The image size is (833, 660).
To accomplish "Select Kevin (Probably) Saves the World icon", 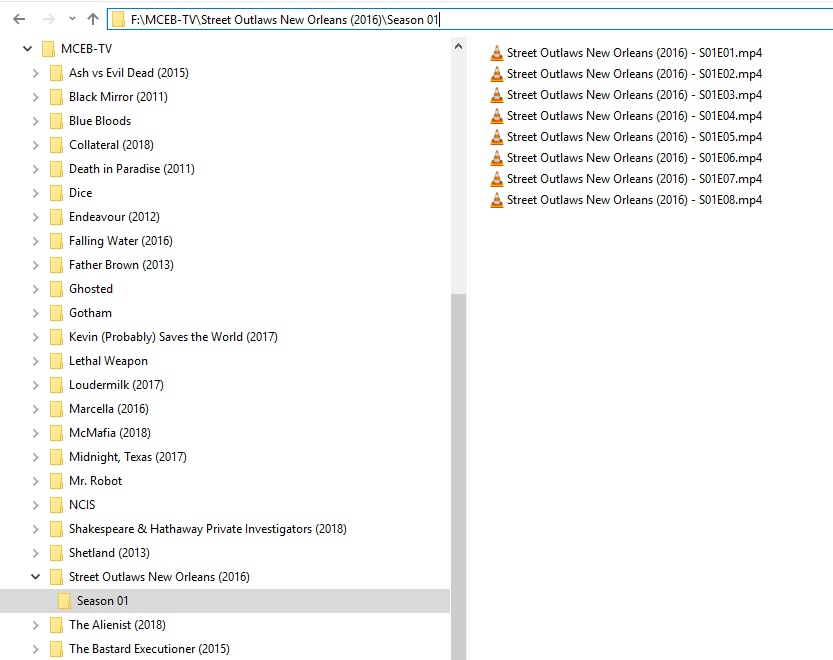I will (x=56, y=337).
